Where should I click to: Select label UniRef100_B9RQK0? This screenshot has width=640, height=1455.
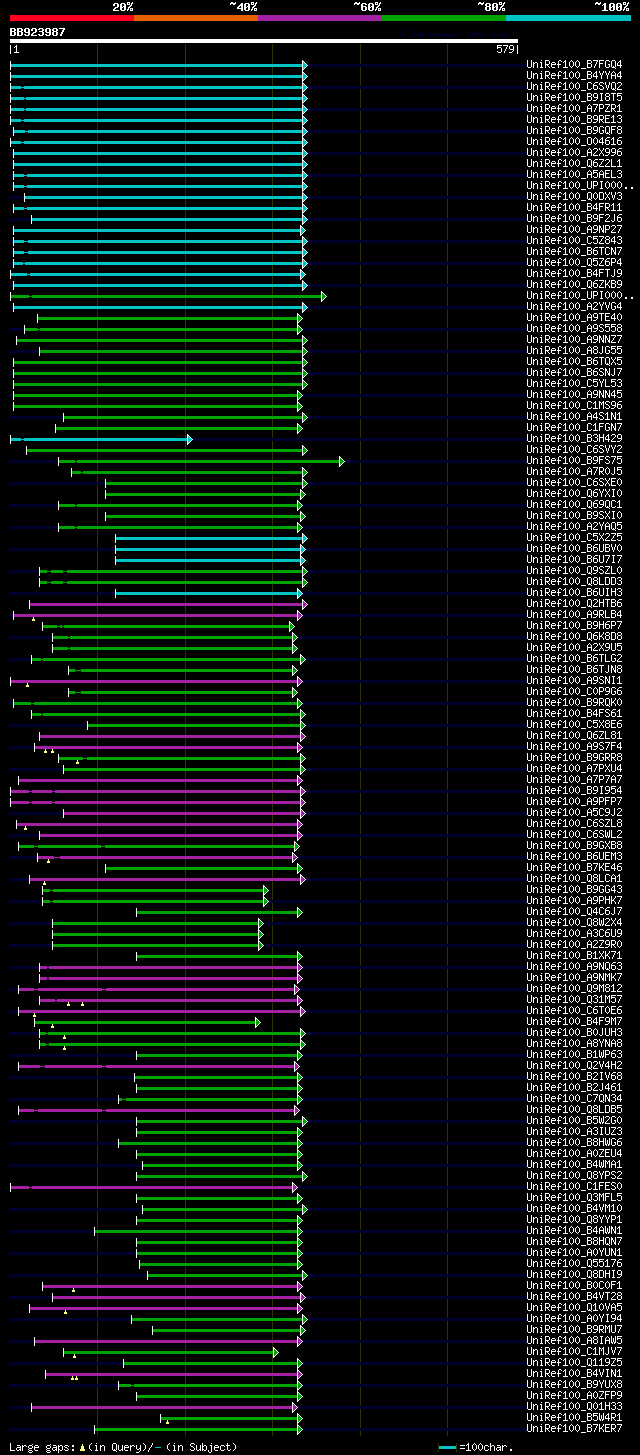click(574, 703)
